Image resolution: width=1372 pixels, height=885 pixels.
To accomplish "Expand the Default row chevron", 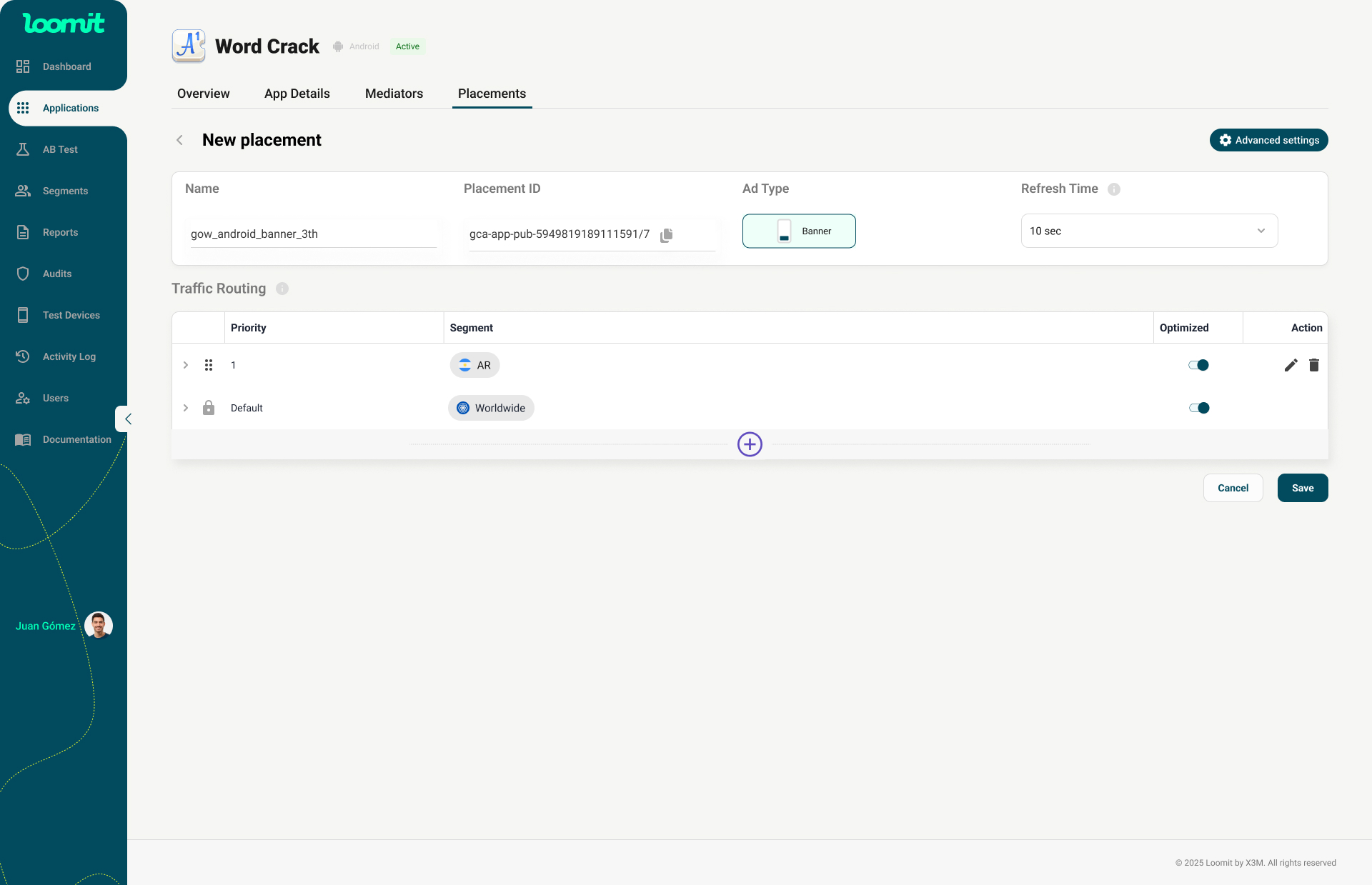I will [x=186, y=408].
